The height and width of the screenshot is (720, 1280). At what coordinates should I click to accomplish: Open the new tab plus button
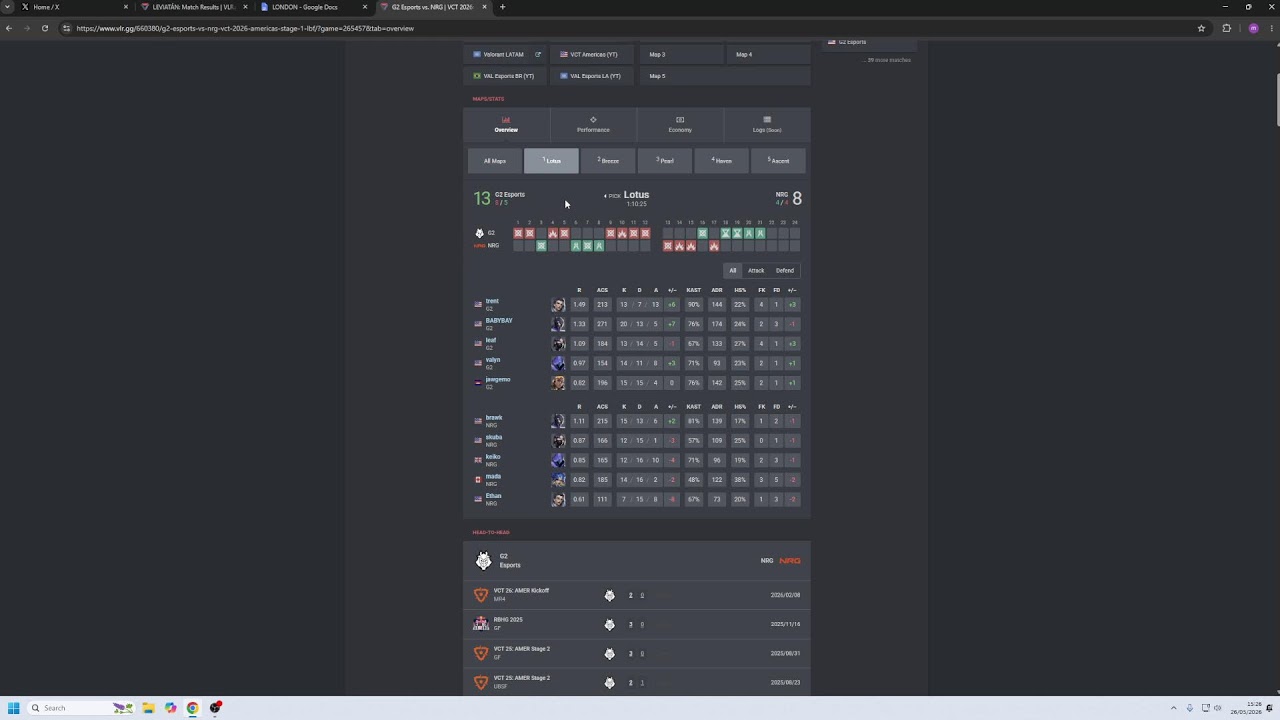click(x=502, y=7)
